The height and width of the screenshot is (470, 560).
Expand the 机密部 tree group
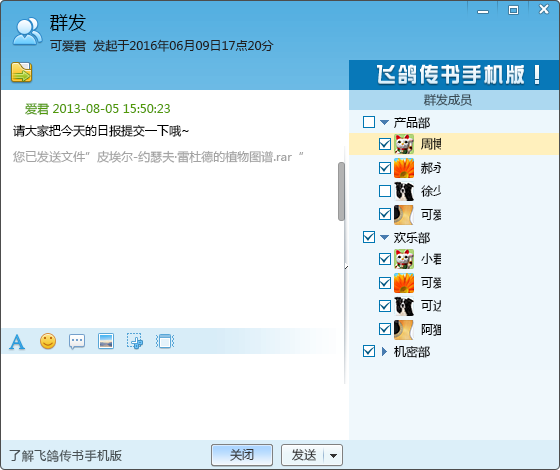(384, 352)
